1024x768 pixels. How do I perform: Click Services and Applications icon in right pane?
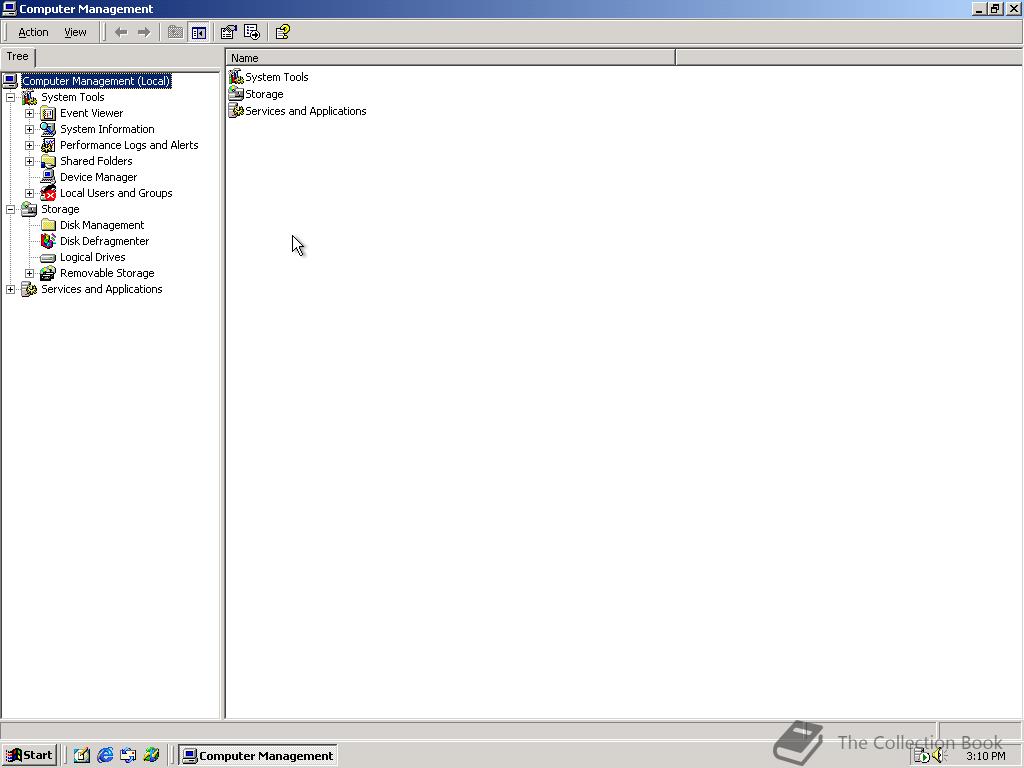click(x=236, y=111)
